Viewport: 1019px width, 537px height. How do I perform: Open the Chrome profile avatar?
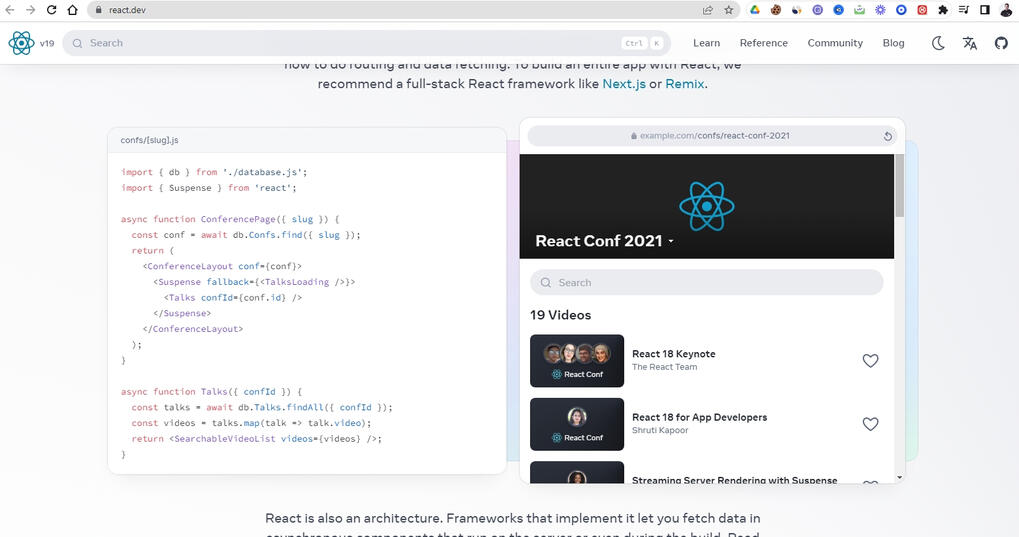pos(1006,10)
